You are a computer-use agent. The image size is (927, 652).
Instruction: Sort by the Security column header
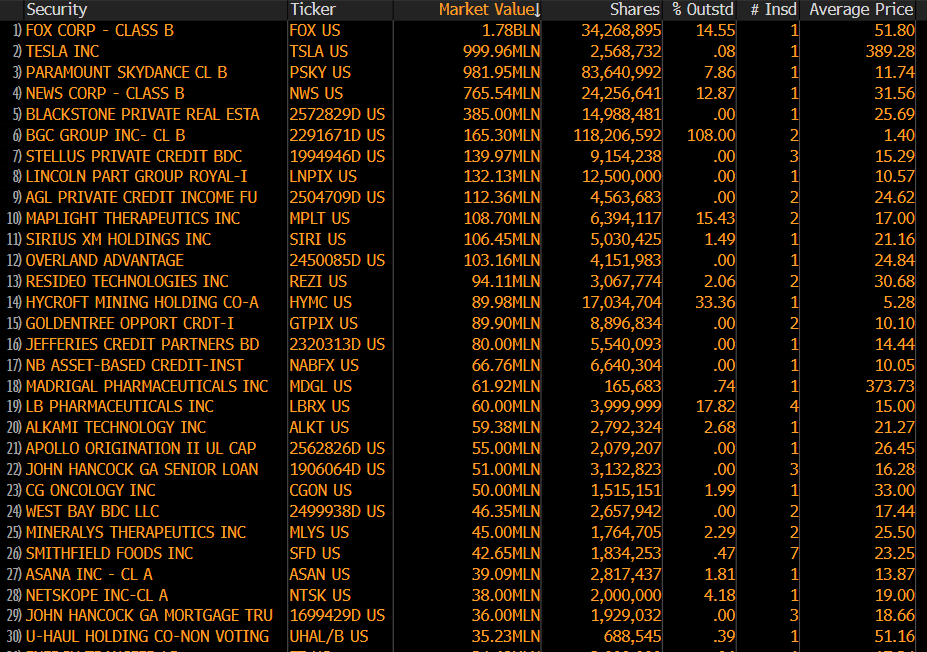[57, 9]
